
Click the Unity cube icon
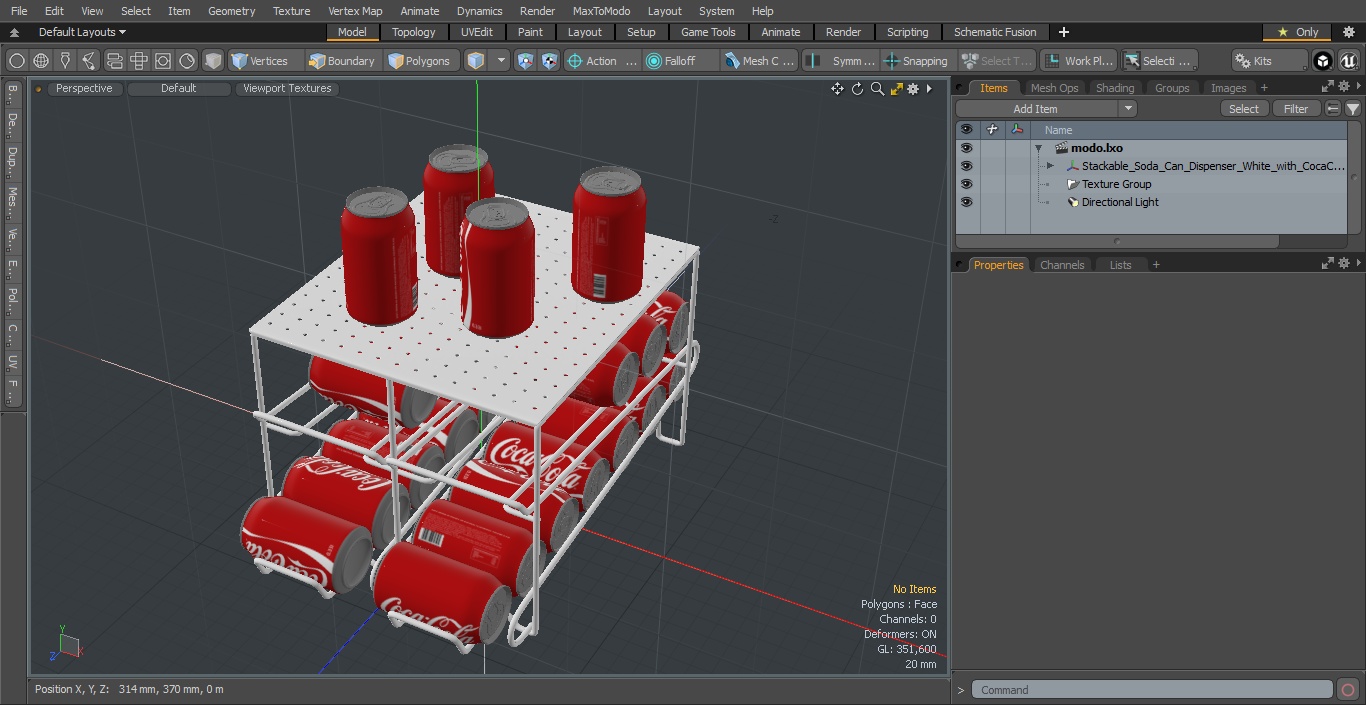pos(1323,61)
